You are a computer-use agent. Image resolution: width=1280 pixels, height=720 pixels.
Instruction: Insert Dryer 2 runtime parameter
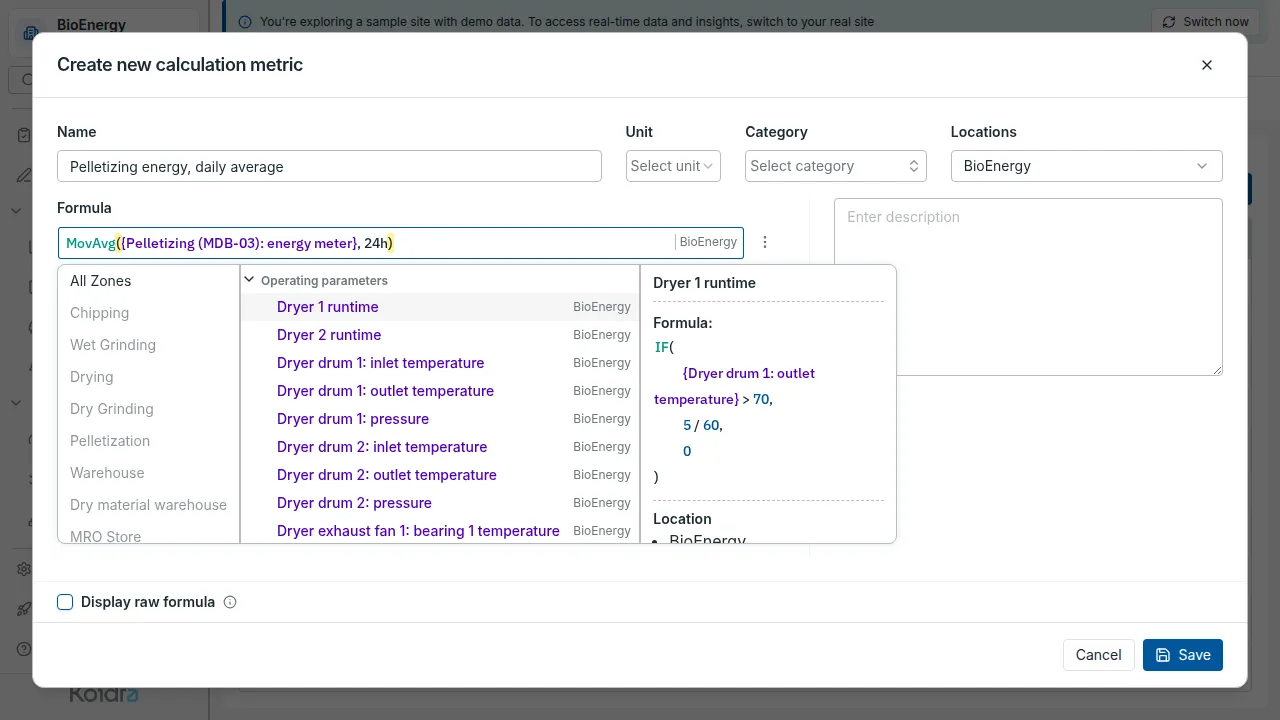(x=440, y=335)
